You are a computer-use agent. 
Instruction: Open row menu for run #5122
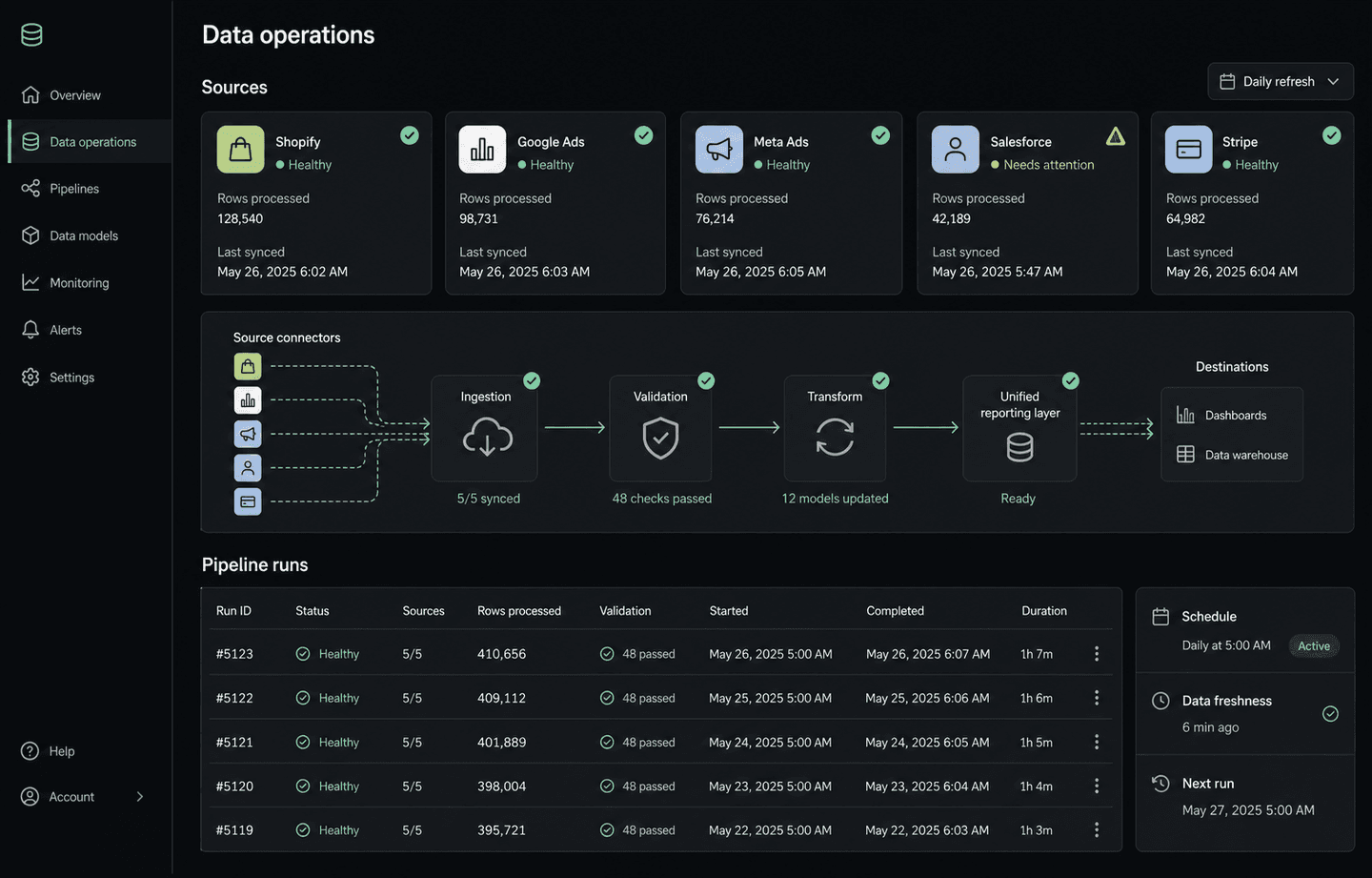(x=1097, y=698)
